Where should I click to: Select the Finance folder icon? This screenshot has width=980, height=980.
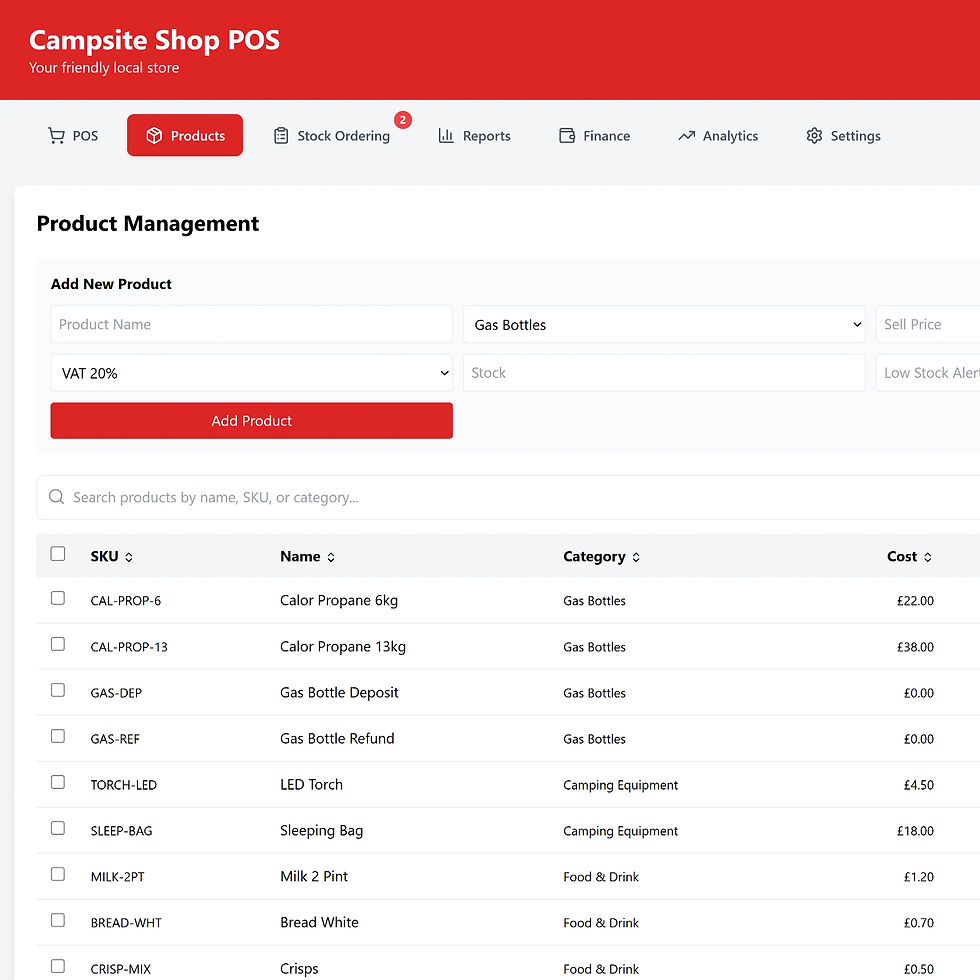pos(566,135)
